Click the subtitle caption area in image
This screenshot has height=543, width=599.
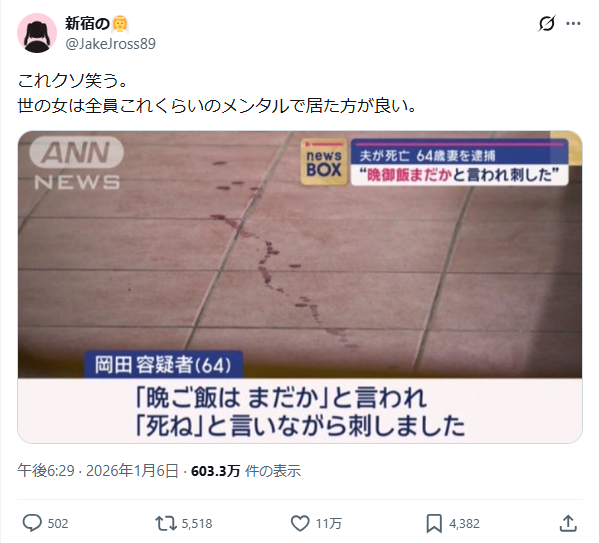300,411
